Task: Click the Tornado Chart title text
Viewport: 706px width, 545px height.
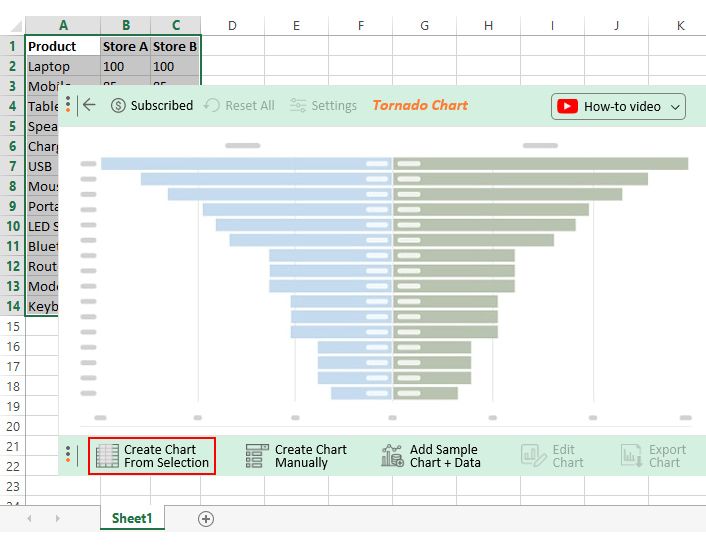Action: click(420, 105)
